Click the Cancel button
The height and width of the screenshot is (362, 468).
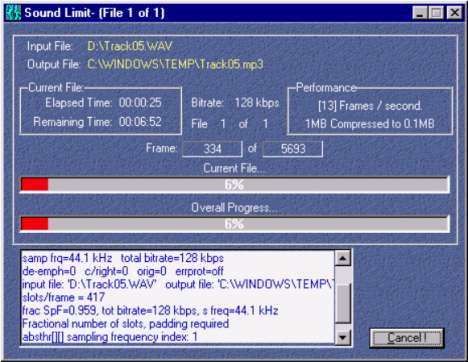pos(407,338)
